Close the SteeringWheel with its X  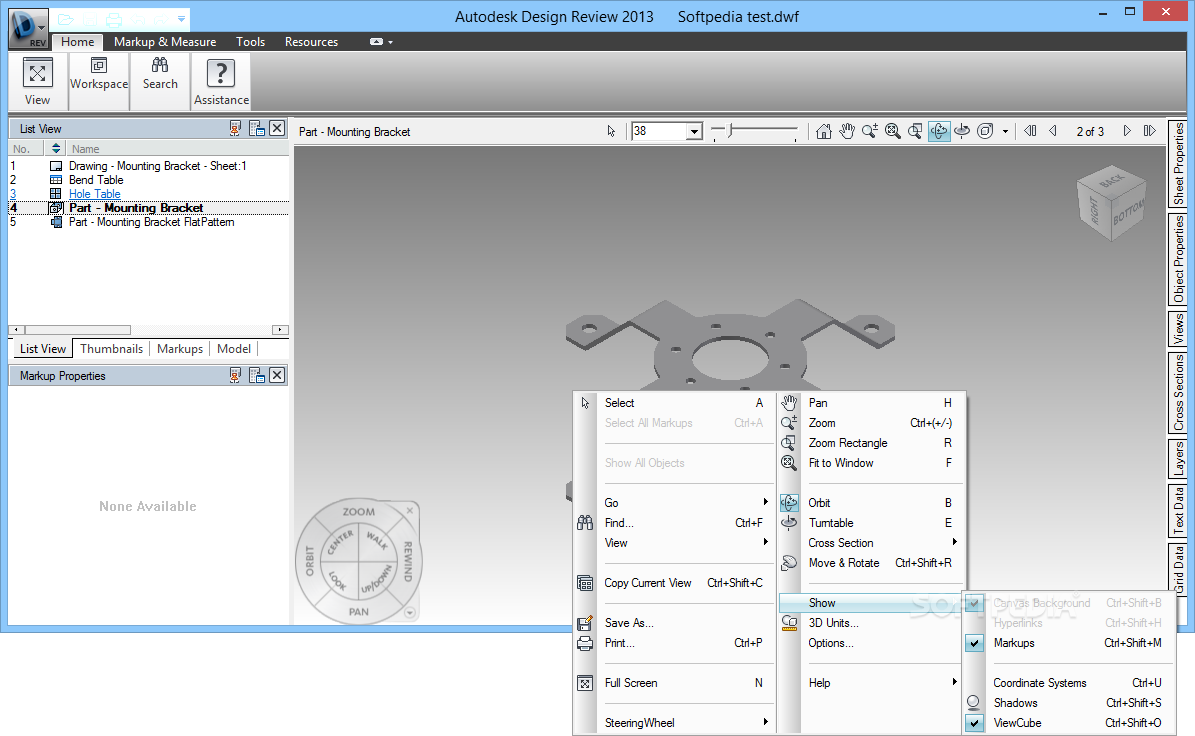[410, 510]
